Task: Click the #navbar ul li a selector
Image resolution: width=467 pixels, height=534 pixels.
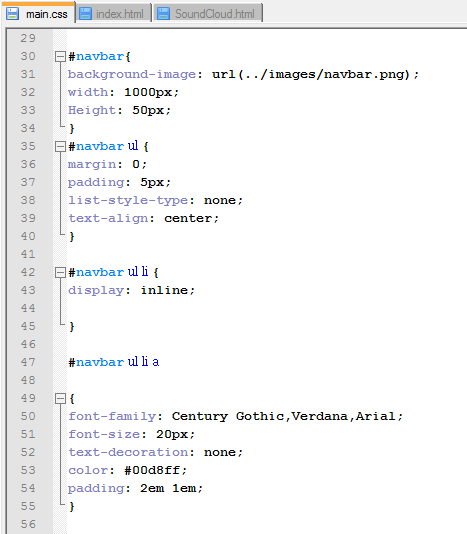Action: 114,362
